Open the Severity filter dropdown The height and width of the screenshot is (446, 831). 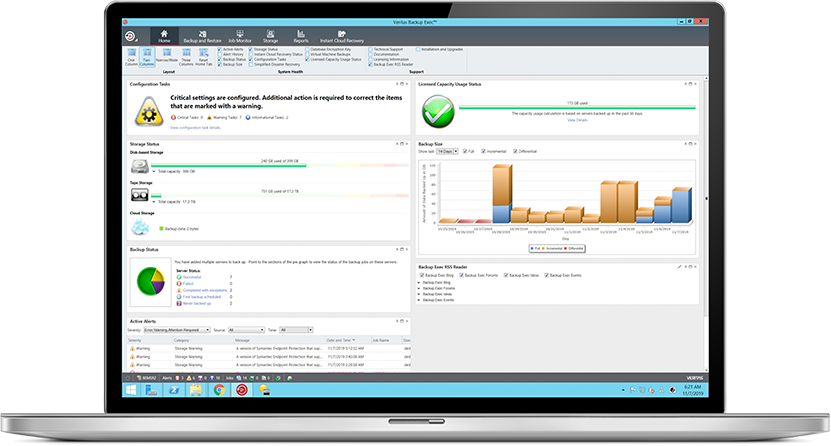(x=177, y=330)
